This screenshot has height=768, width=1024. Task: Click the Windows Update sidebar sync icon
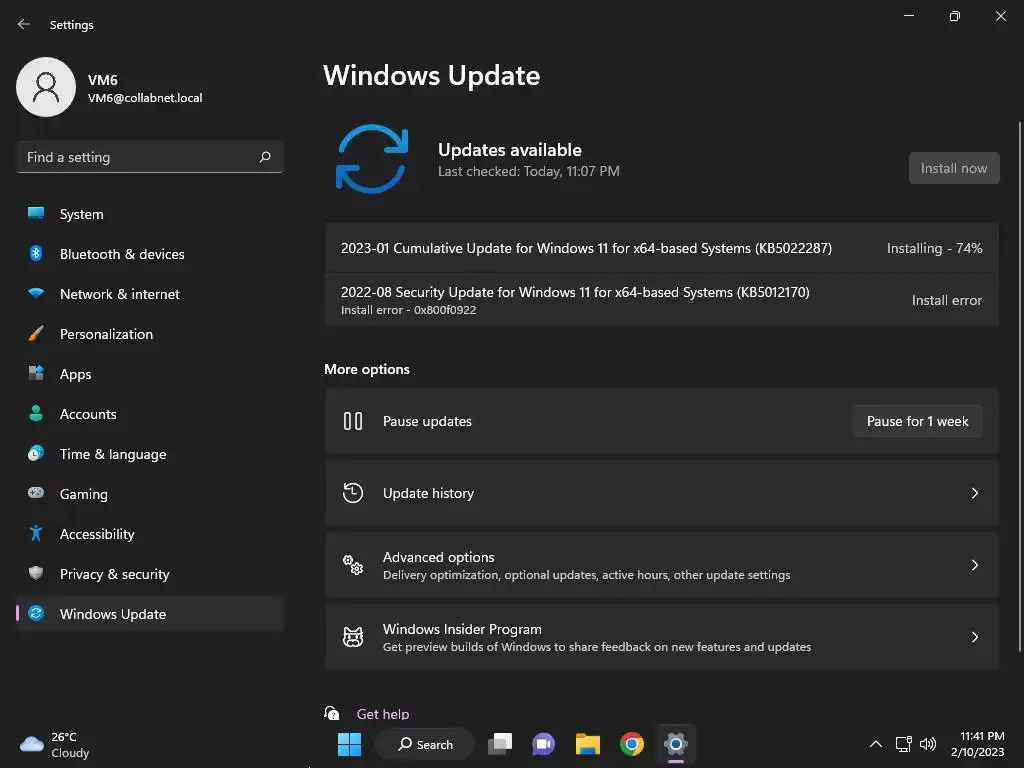(x=36, y=613)
